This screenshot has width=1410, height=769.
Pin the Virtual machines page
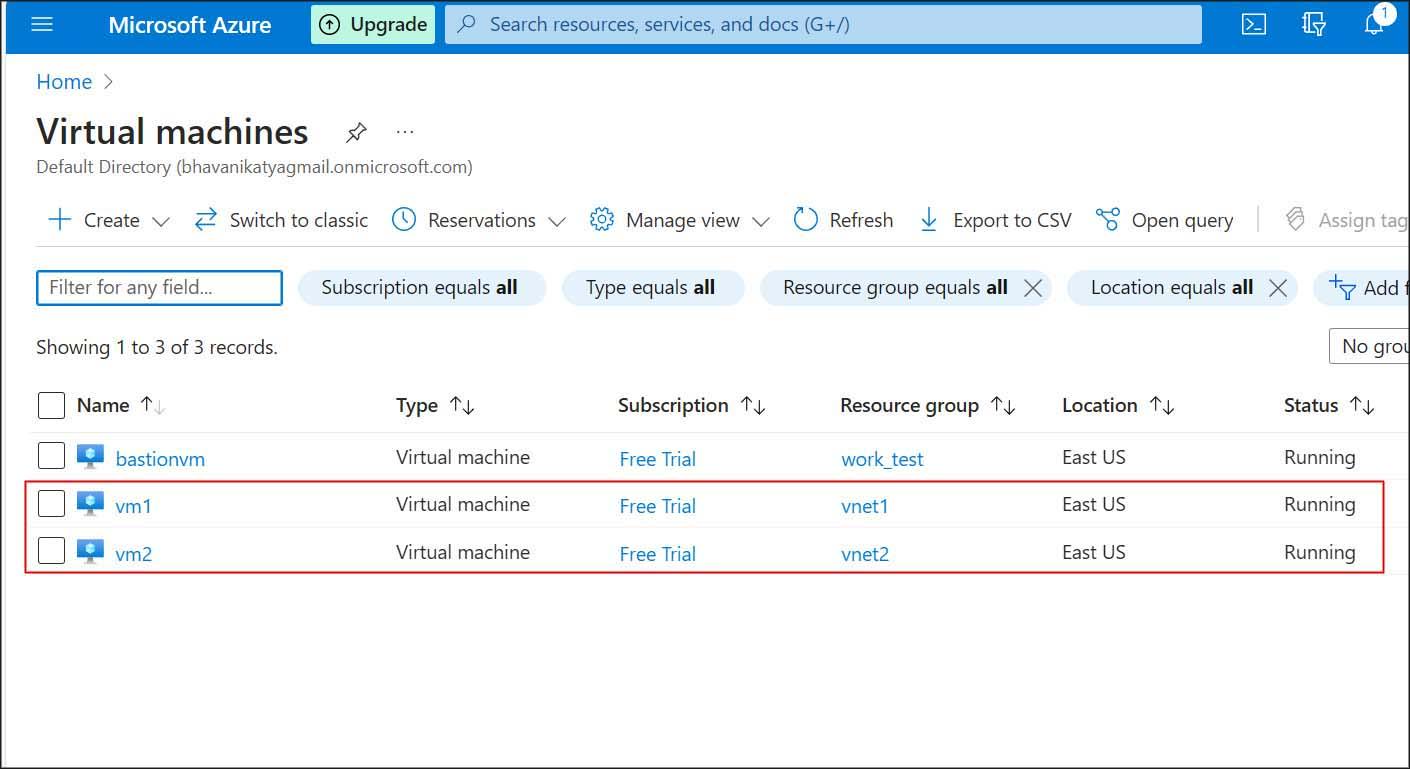point(356,132)
